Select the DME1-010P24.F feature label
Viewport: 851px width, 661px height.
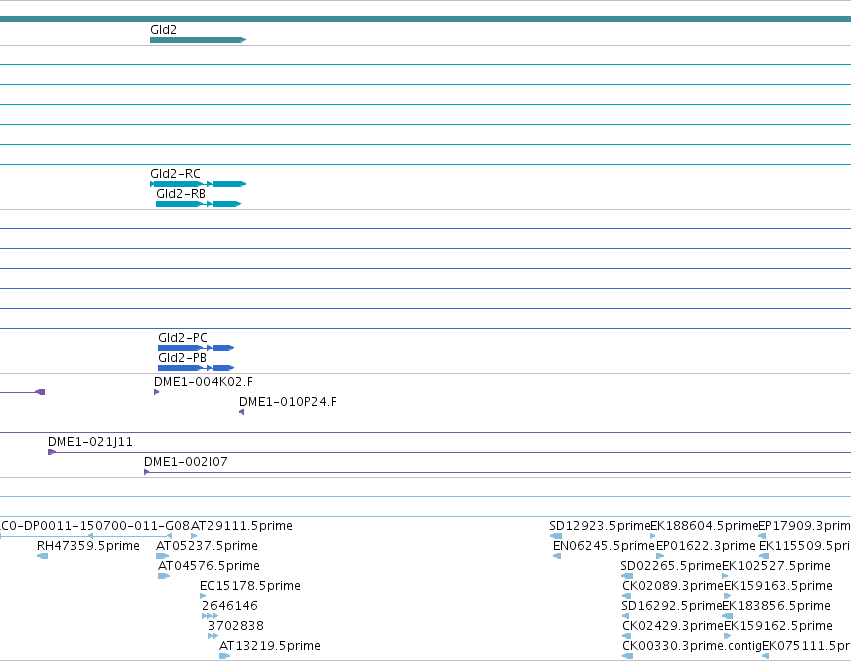[288, 402]
